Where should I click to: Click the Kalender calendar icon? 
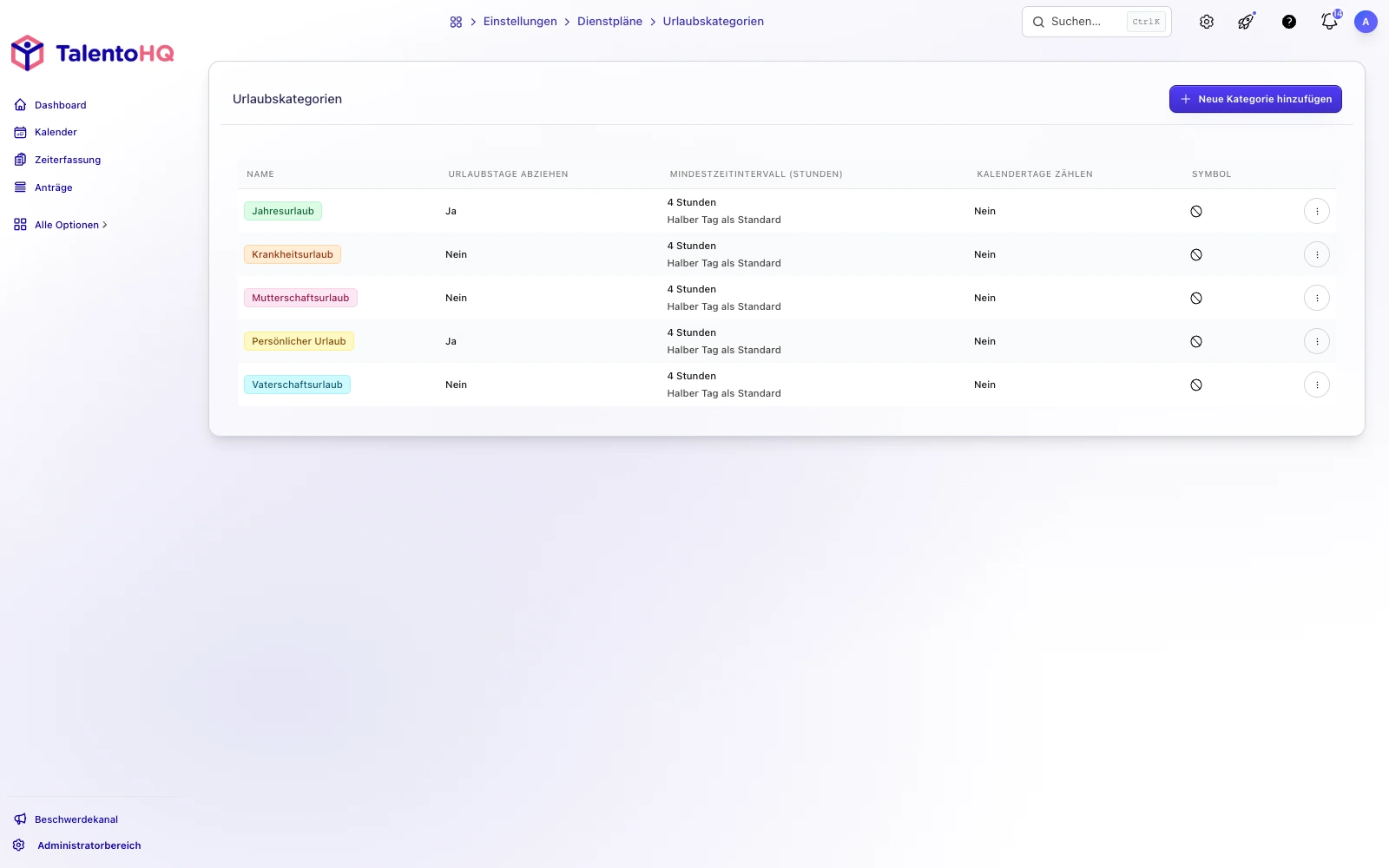point(21,132)
